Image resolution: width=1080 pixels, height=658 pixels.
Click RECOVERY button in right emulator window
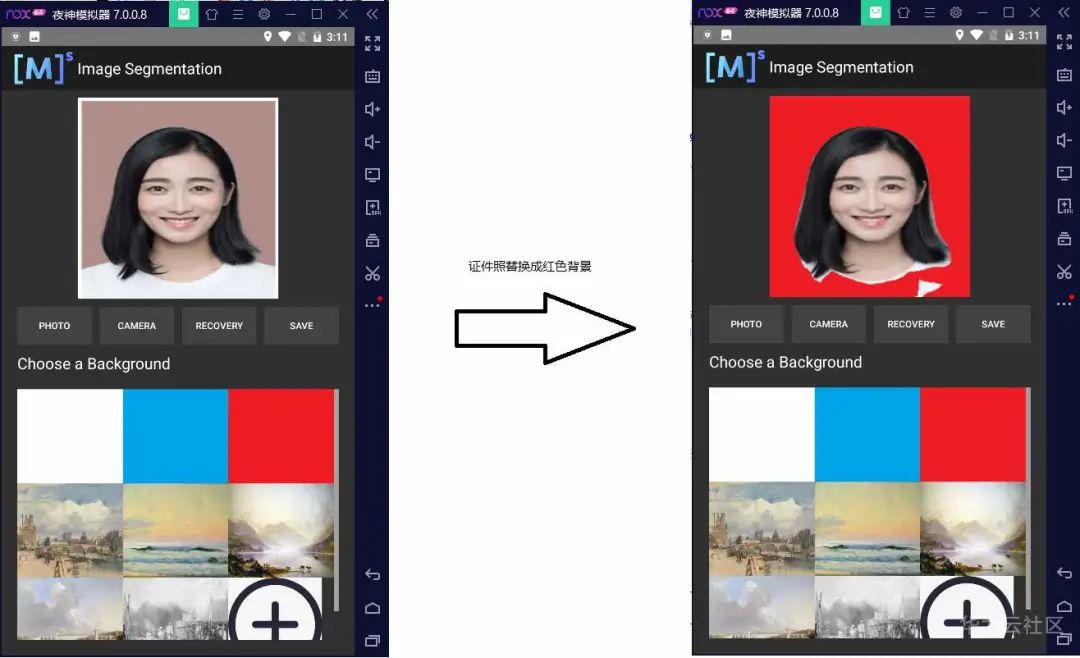(x=911, y=324)
